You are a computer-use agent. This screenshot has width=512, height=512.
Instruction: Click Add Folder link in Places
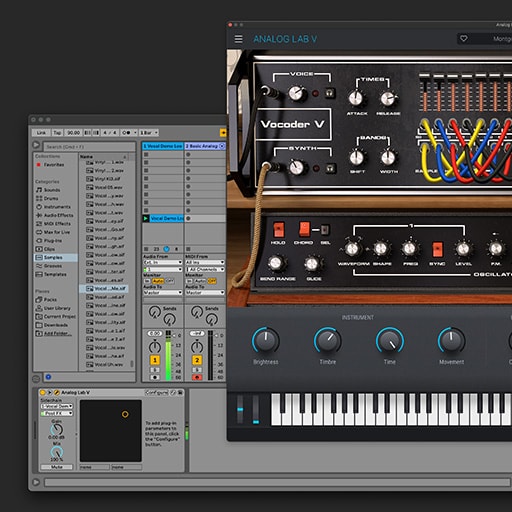pyautogui.click(x=57, y=333)
